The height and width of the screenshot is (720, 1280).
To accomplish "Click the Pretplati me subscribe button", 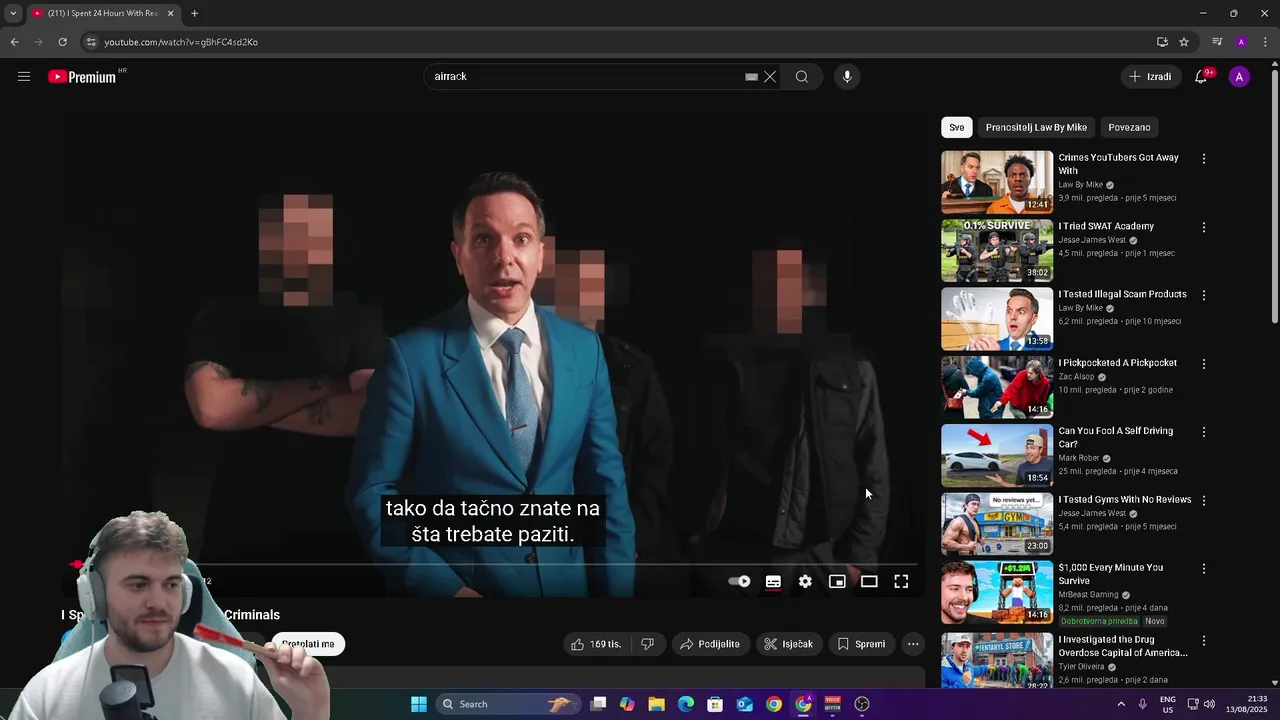I will tap(308, 644).
